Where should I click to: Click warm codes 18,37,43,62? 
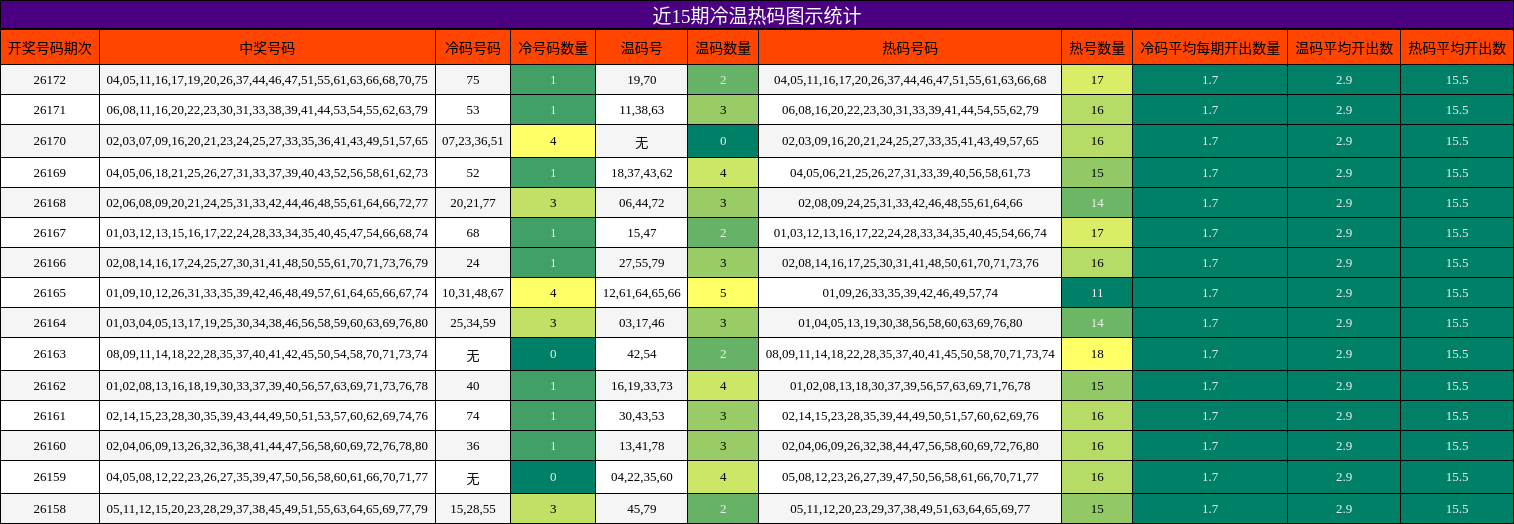642,173
